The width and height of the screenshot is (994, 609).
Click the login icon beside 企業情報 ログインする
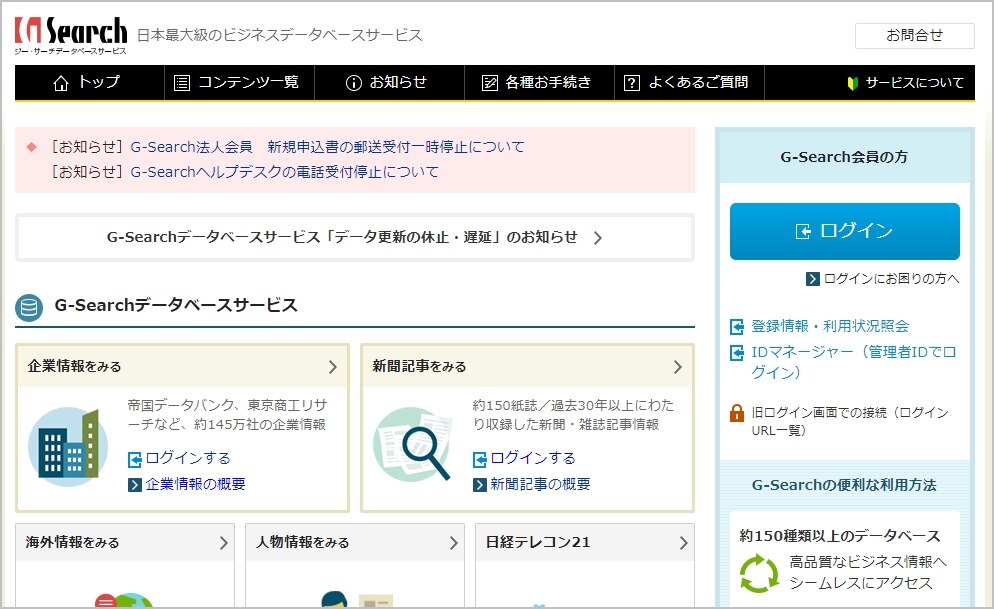tap(134, 459)
